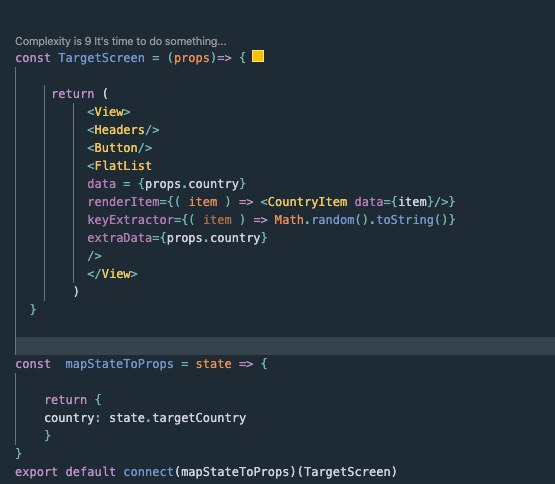Viewport: 555px width, 484px height.
Task: Place cursor on the highlighted empty current line
Action: click(285, 346)
